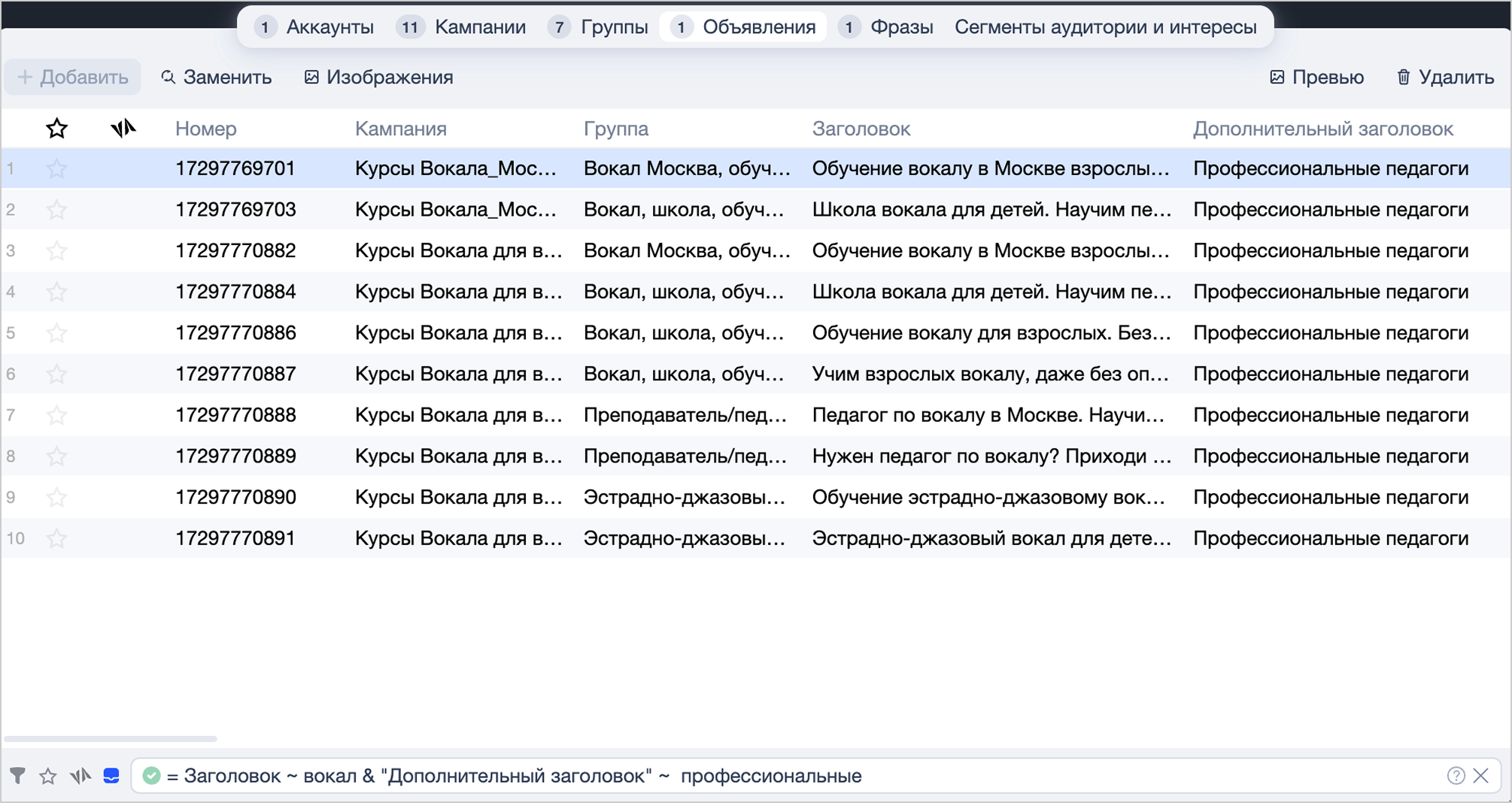Click the star icon in table header
This screenshot has width=1512, height=803.
[x=56, y=129]
